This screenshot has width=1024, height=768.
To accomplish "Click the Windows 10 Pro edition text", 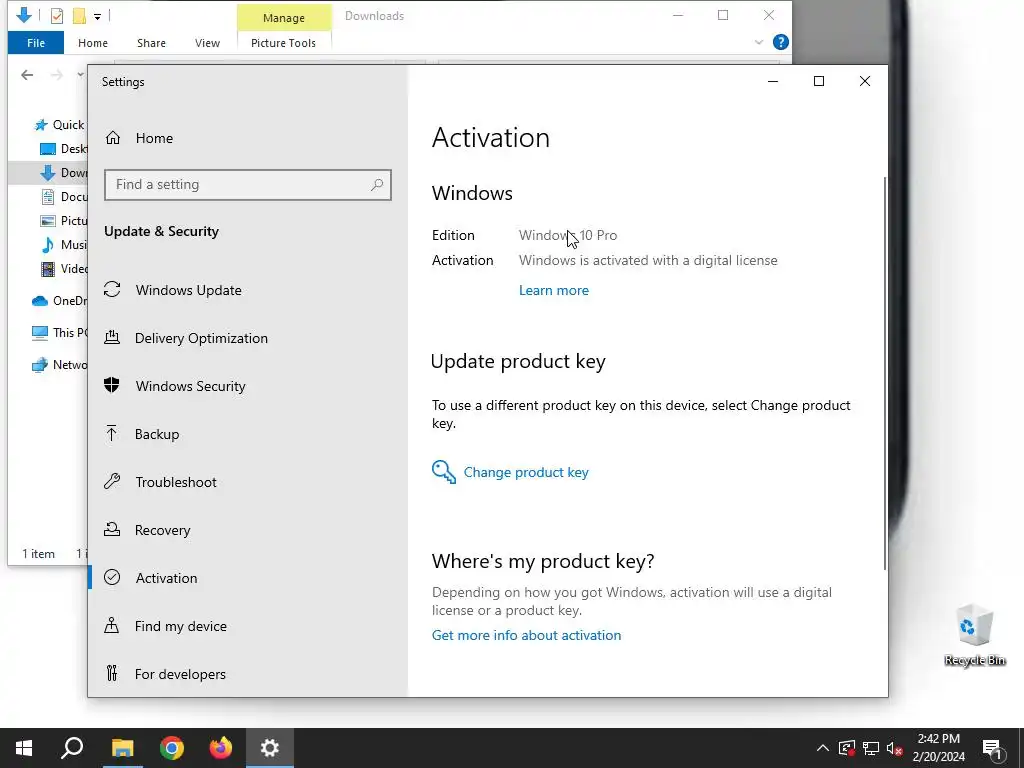I will (x=568, y=235).
